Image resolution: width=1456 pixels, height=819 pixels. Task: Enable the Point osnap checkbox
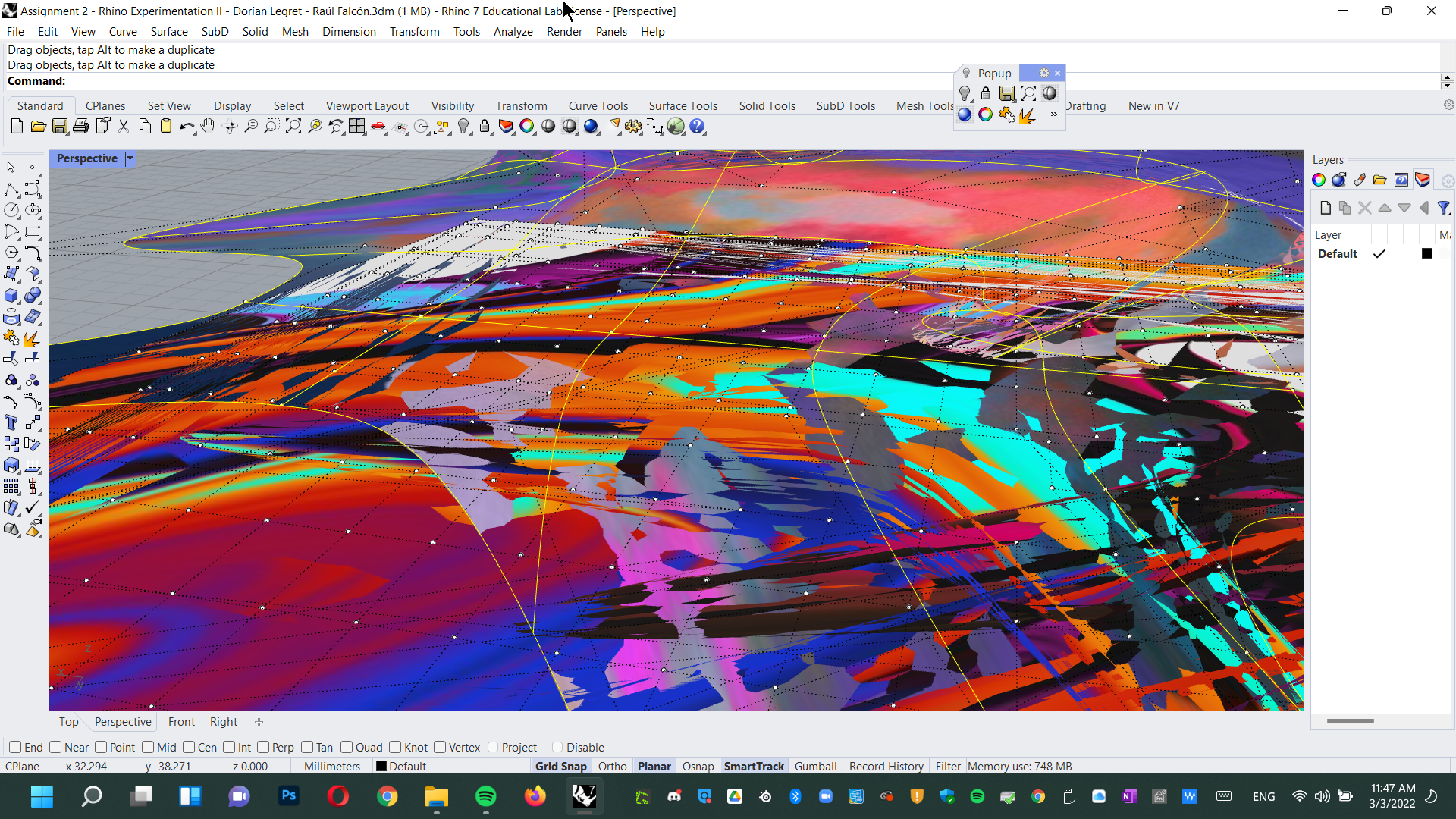[101, 747]
